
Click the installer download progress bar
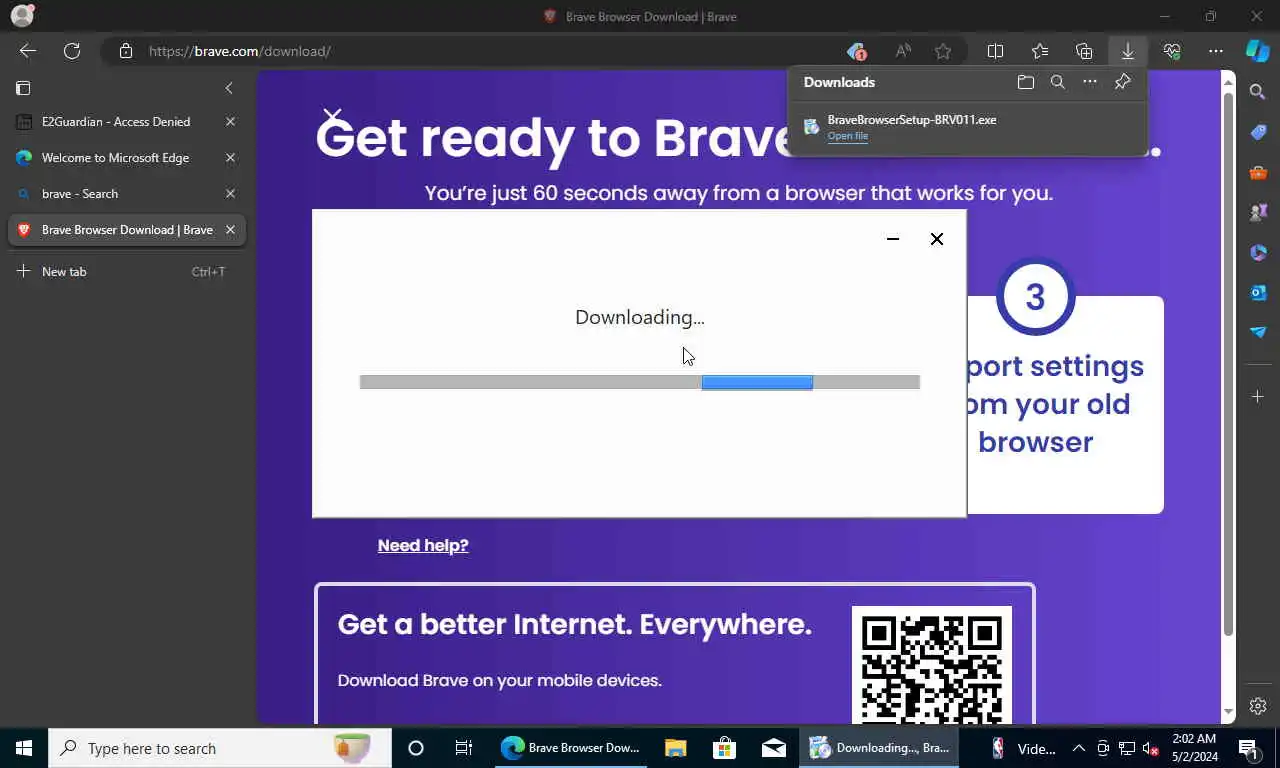coord(640,382)
